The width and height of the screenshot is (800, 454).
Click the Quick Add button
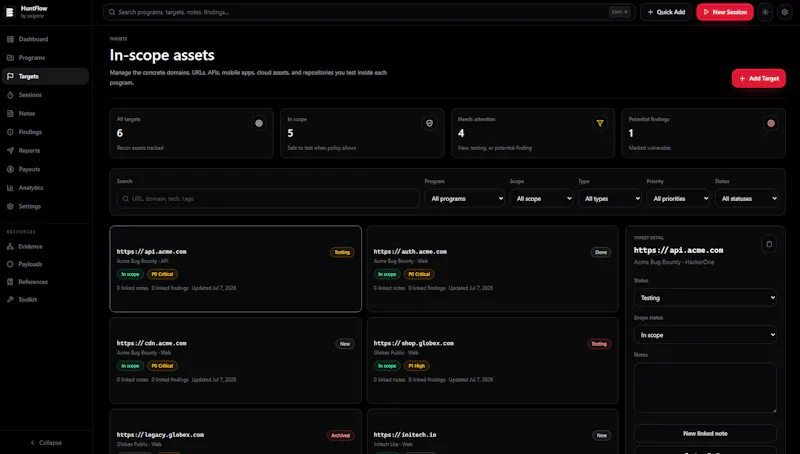[x=666, y=12]
